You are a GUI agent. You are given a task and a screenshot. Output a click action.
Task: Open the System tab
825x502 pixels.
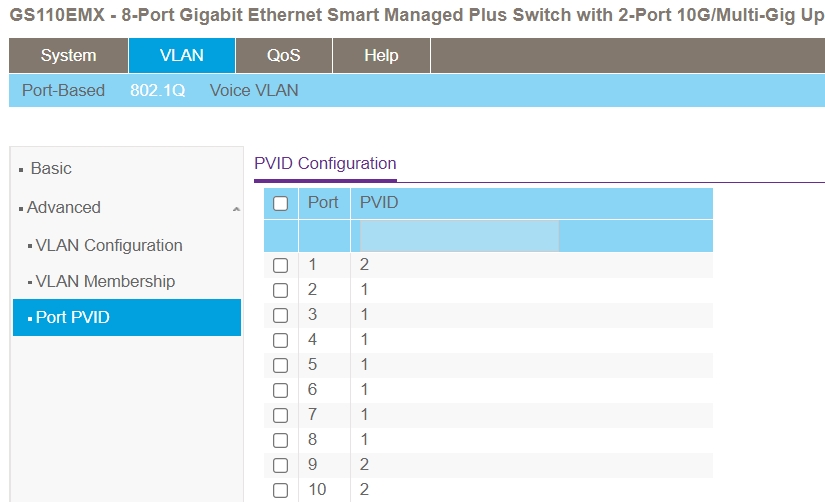coord(69,56)
